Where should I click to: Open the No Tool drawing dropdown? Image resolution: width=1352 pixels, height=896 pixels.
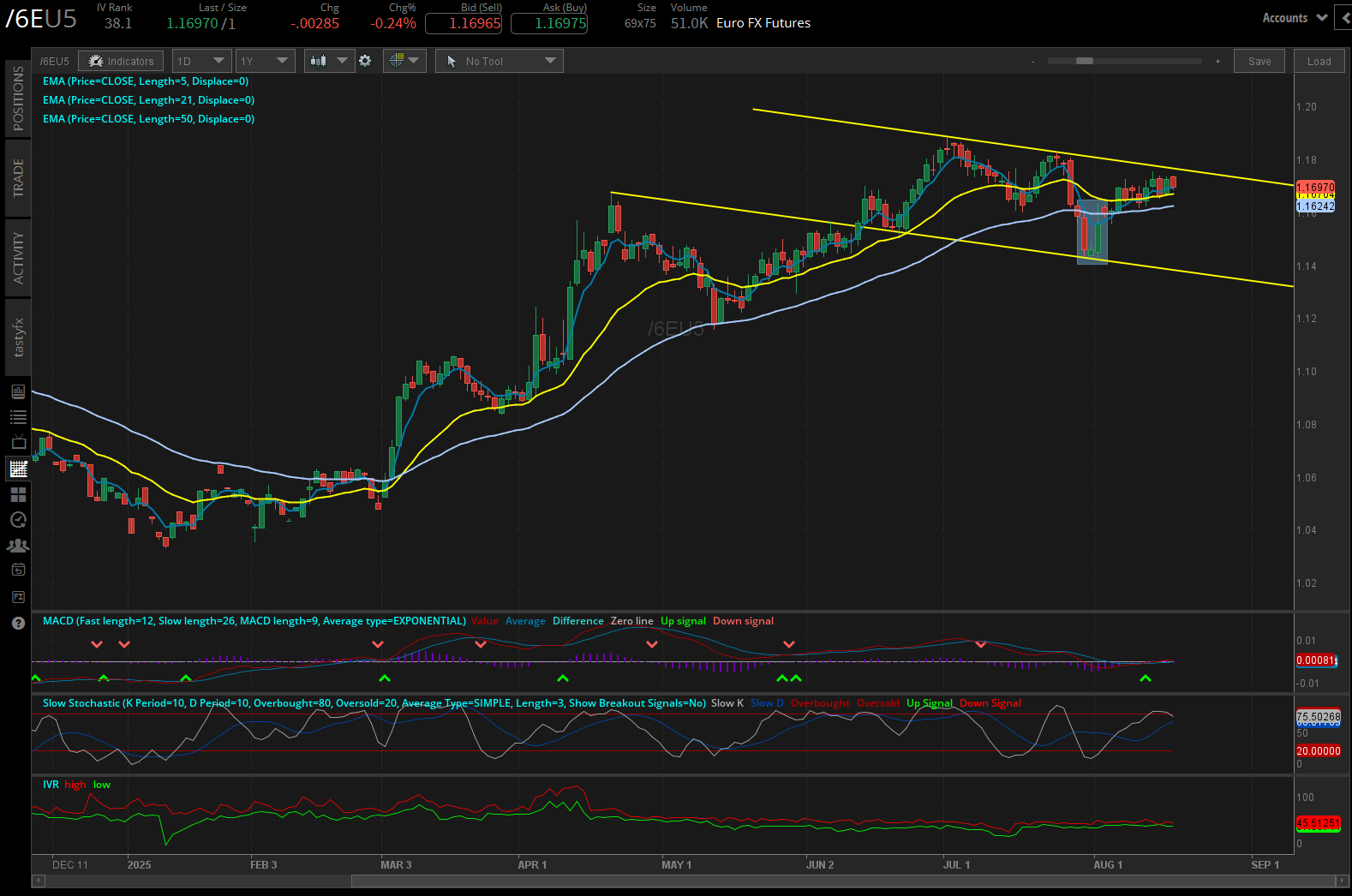pyautogui.click(x=500, y=61)
